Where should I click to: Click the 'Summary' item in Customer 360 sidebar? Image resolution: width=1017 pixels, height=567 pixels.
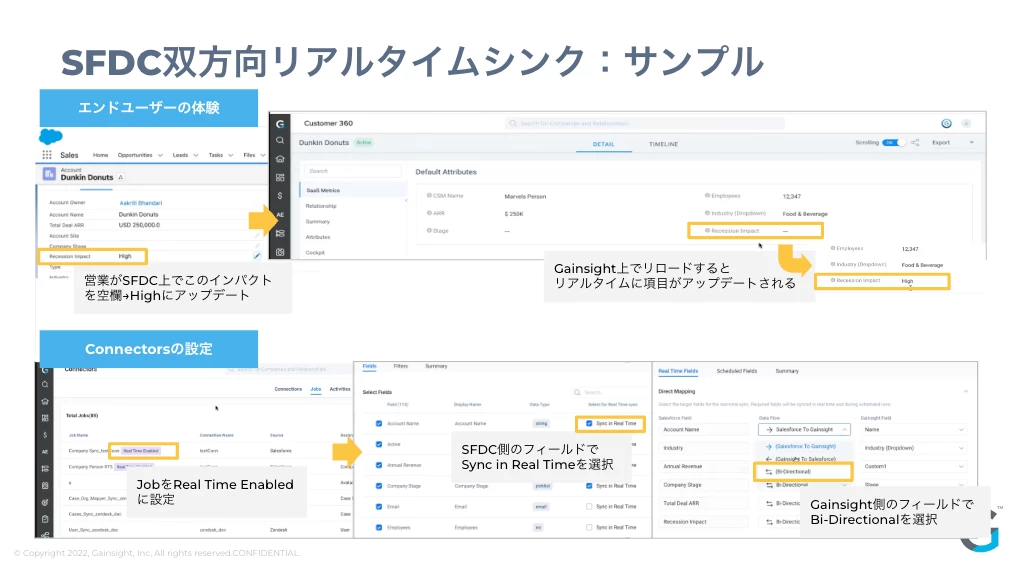point(318,222)
